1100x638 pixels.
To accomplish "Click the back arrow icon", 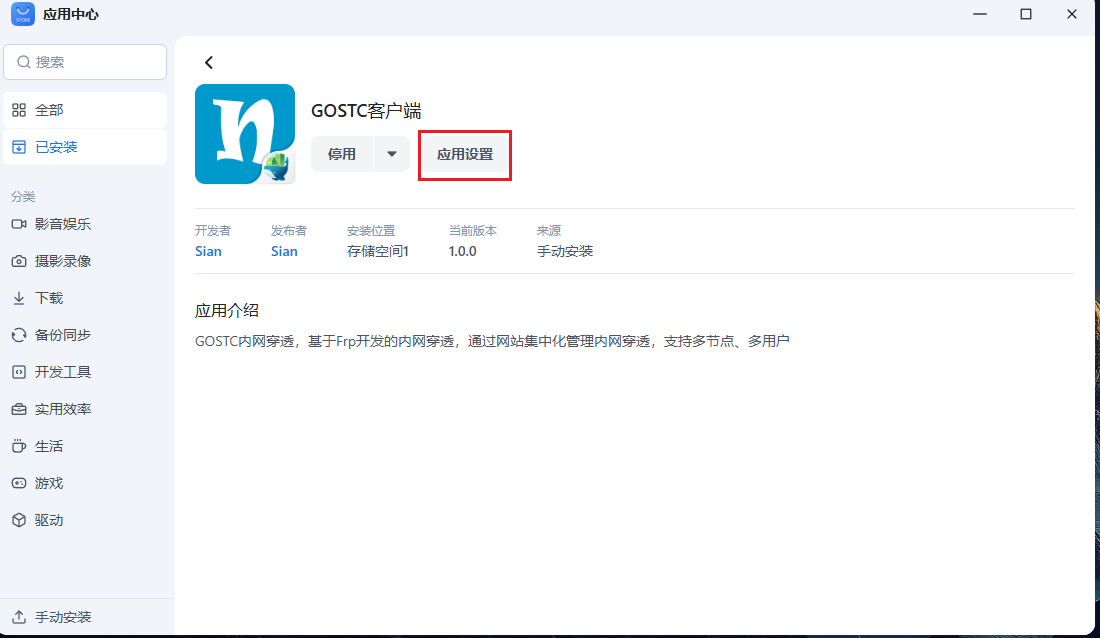I will tap(209, 63).
